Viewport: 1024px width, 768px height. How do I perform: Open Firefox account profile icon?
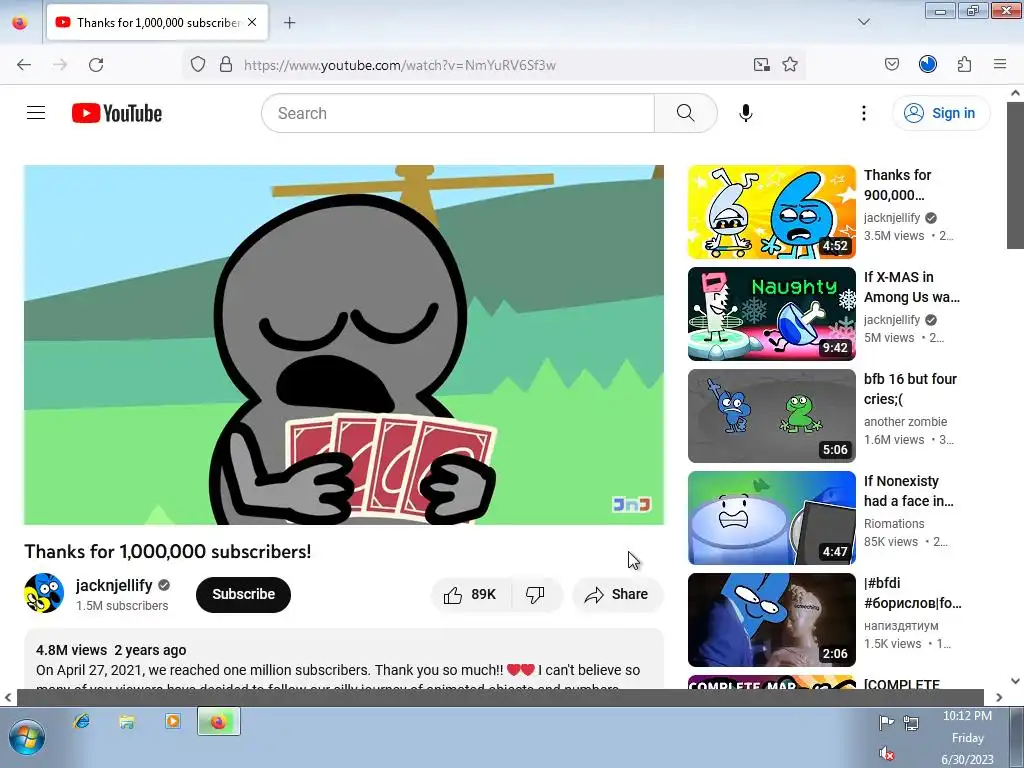coord(928,64)
